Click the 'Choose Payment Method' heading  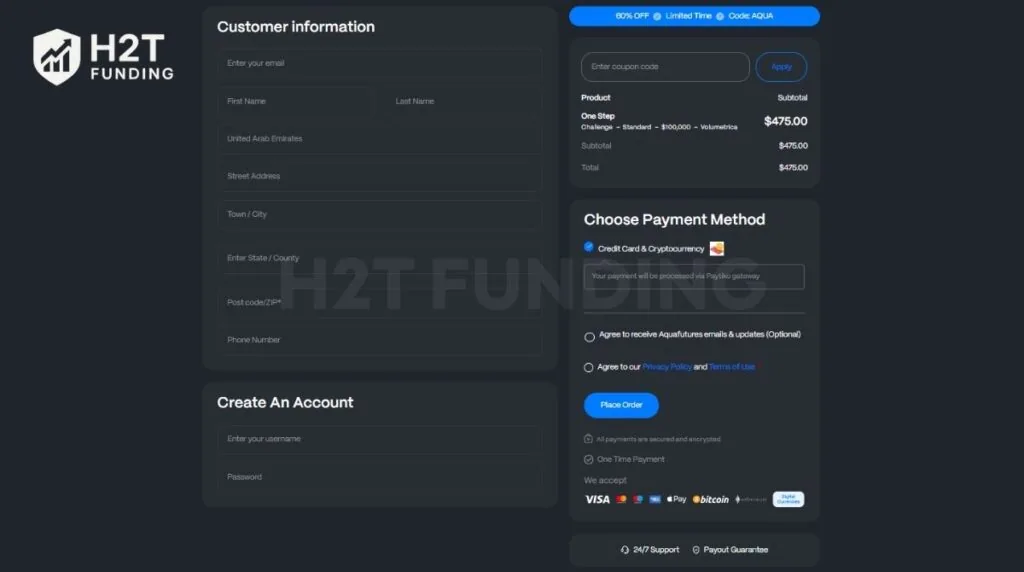pyautogui.click(x=674, y=219)
